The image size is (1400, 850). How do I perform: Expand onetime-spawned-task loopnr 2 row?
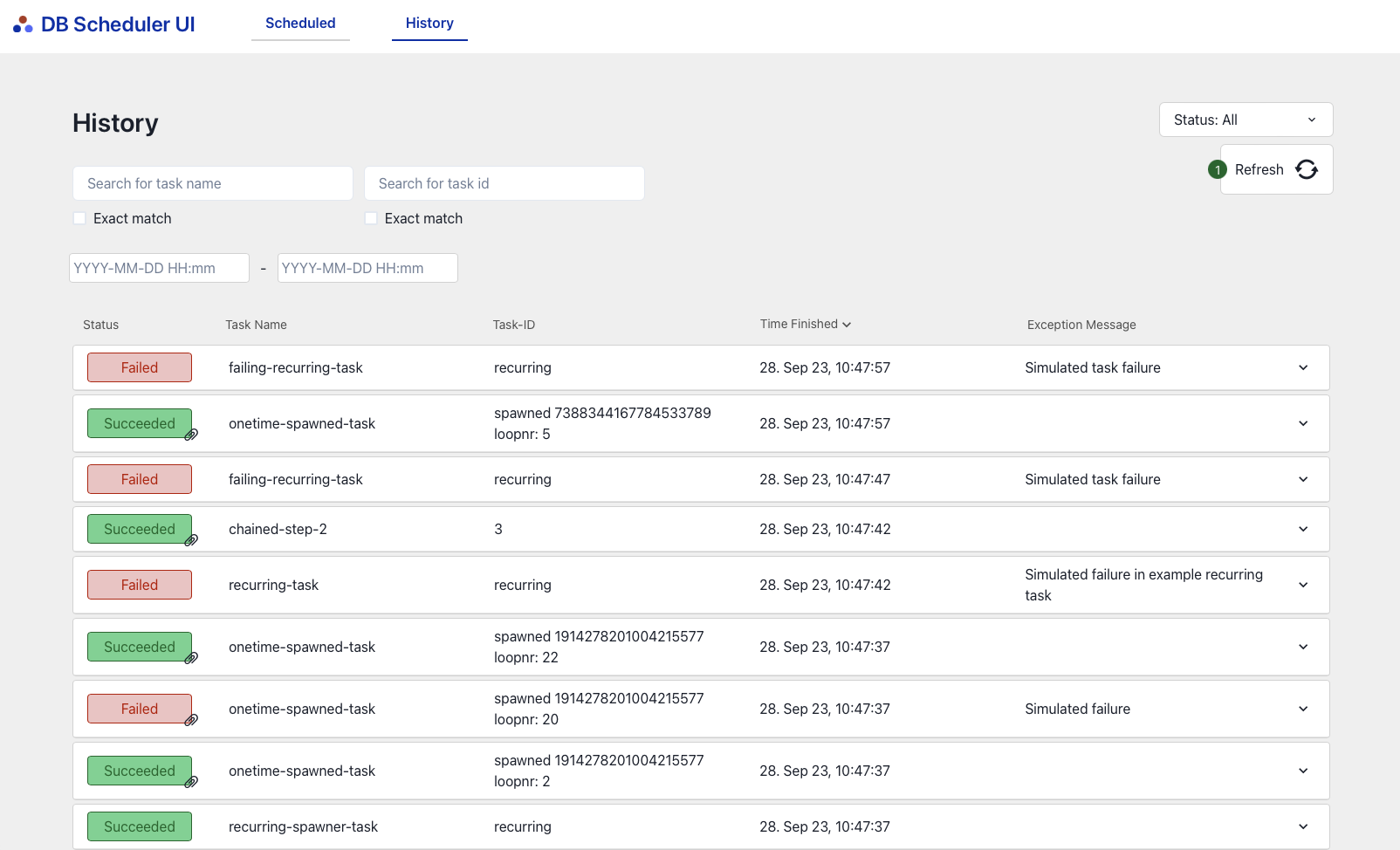pos(1303,771)
